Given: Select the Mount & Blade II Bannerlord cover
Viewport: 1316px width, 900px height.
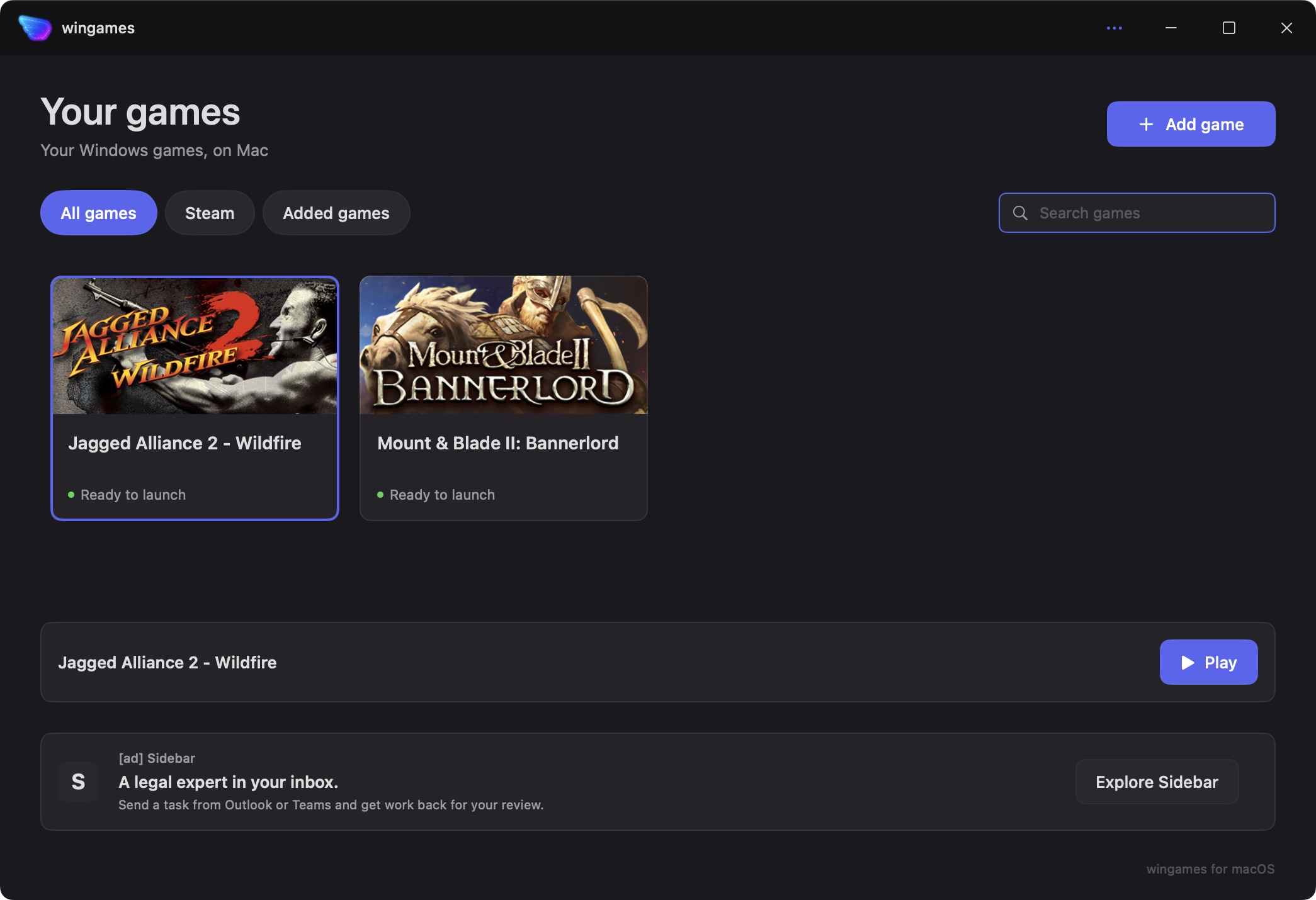Looking at the screenshot, I should pyautogui.click(x=503, y=345).
